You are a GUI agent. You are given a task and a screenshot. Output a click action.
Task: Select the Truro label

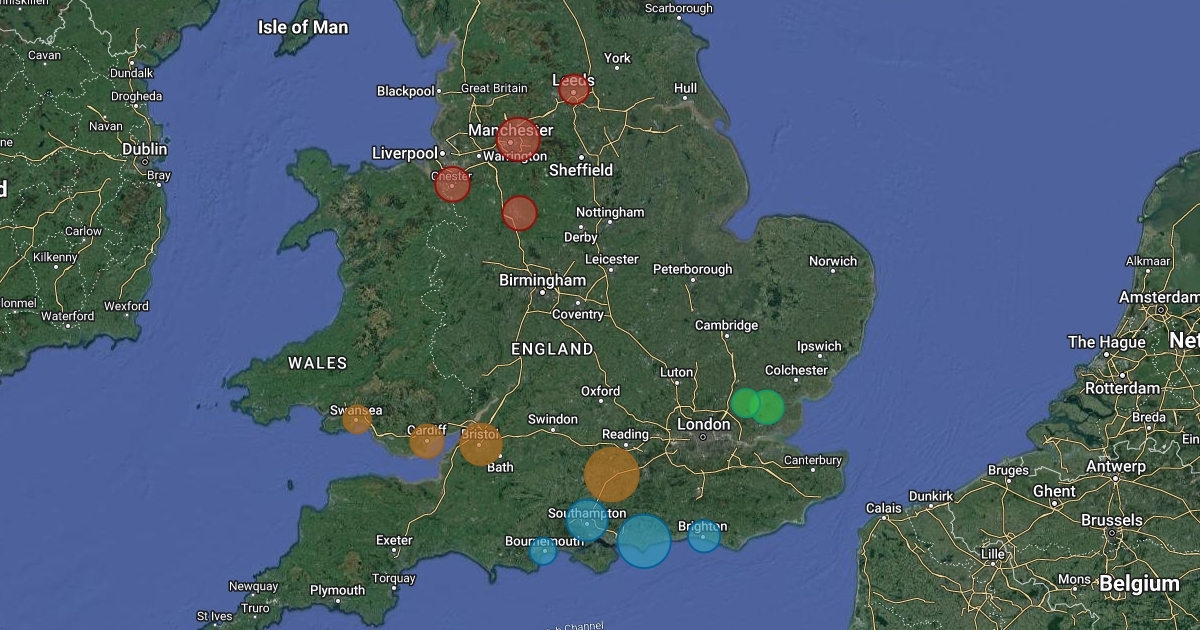[255, 608]
